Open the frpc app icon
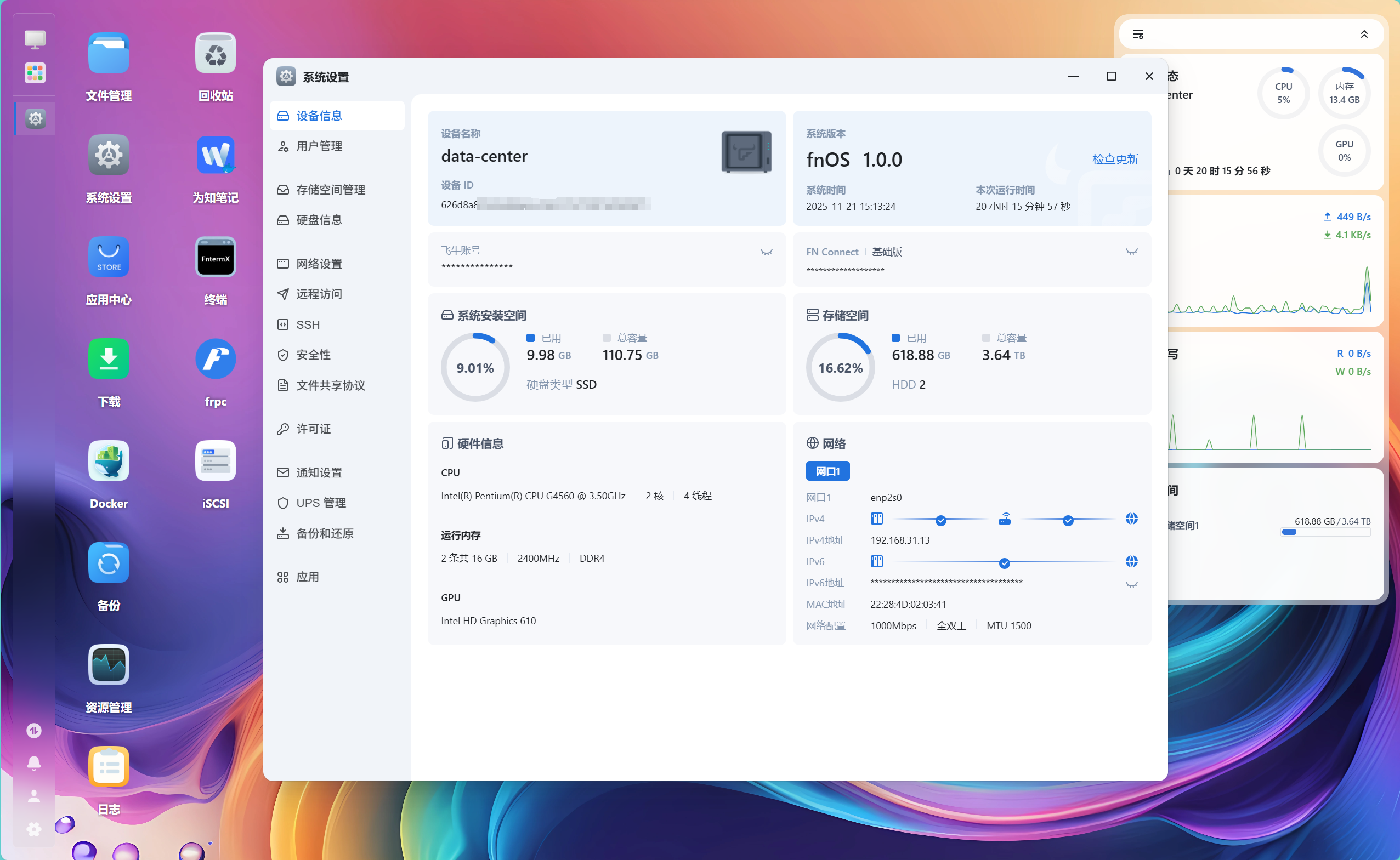The width and height of the screenshot is (1400, 860). tap(215, 359)
